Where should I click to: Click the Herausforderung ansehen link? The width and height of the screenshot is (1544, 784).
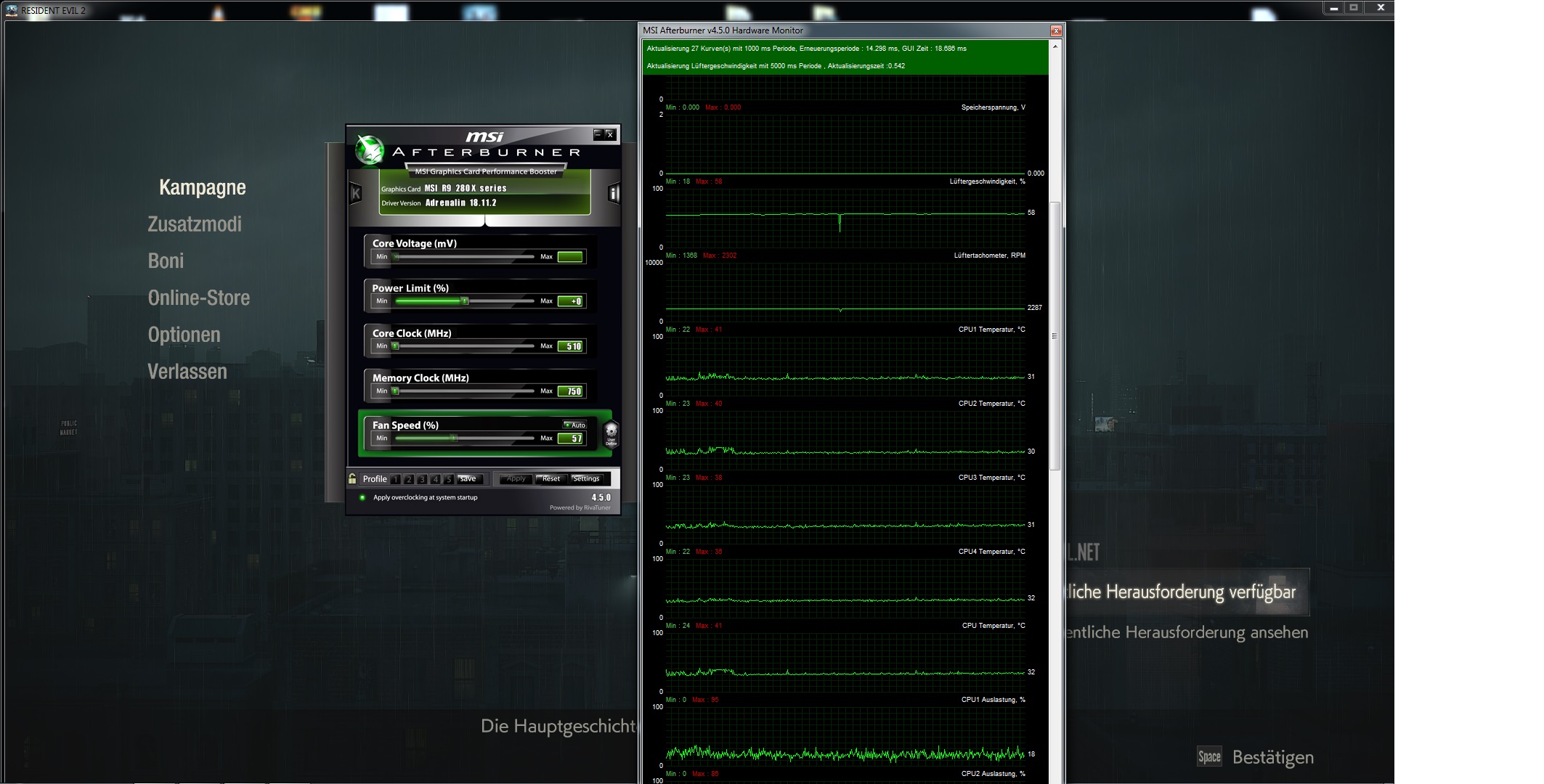coord(1187,632)
